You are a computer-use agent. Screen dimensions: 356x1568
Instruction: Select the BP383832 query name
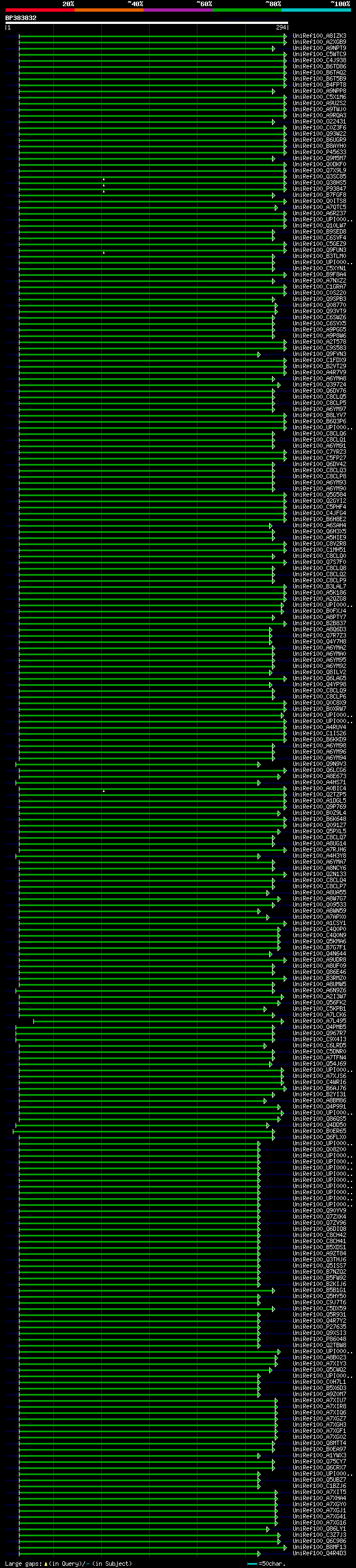pos(21,18)
